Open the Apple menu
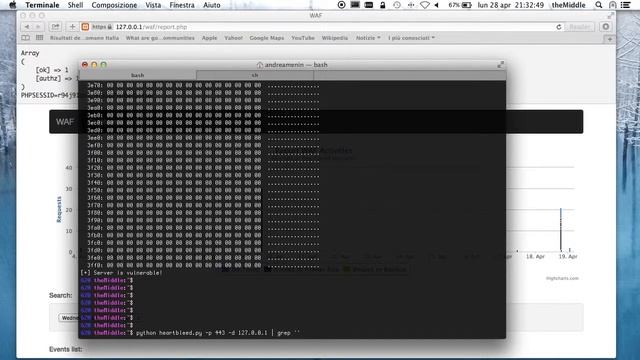640x360 pixels. 13,5
